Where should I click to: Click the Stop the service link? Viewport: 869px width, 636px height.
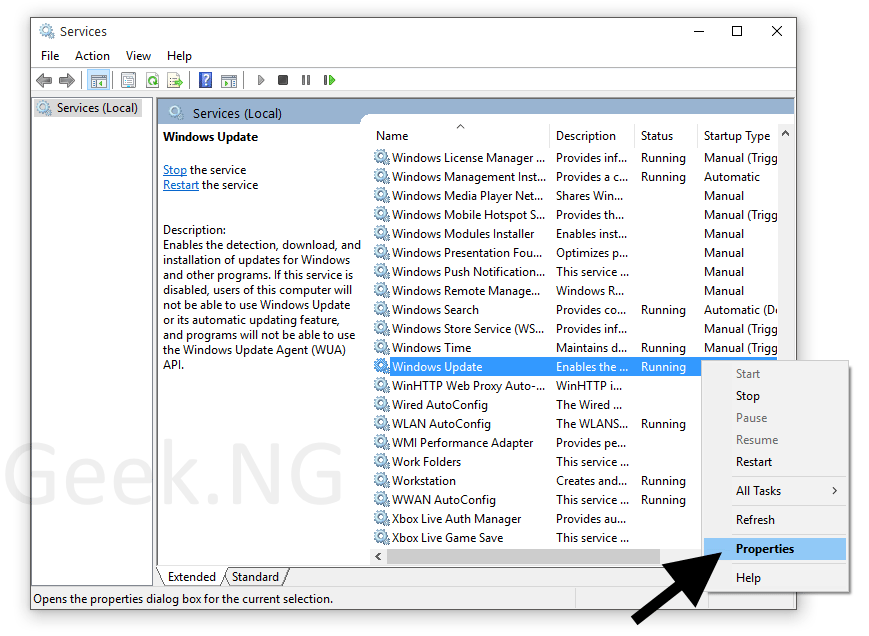pos(175,170)
